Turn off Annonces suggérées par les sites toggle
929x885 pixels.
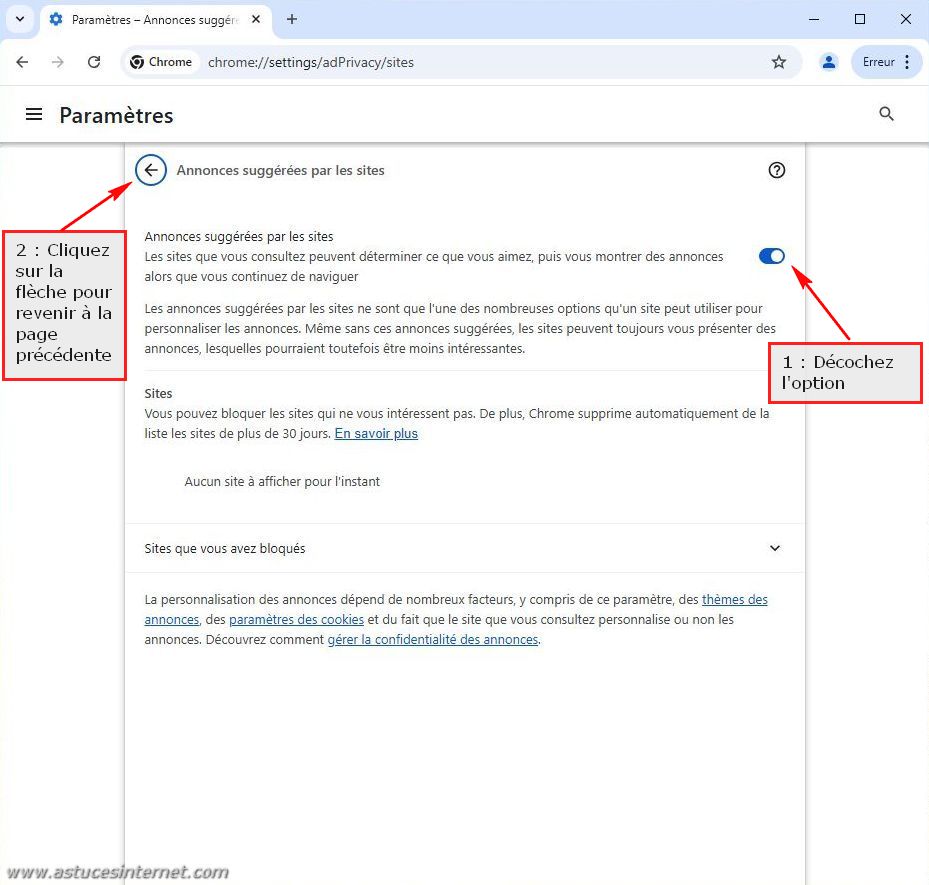[771, 256]
